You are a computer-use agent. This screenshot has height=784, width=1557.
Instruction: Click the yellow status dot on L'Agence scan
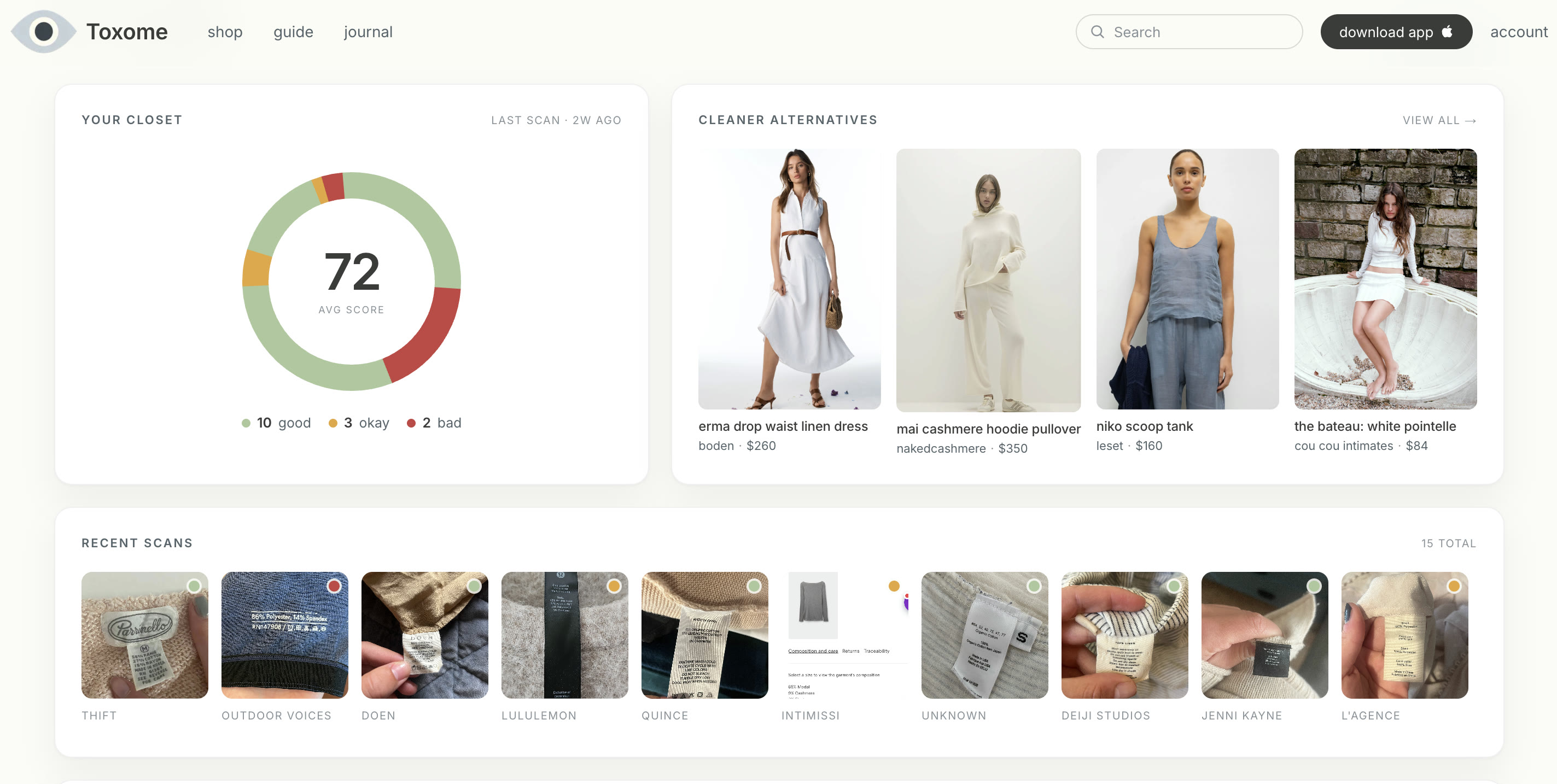tap(1454, 586)
